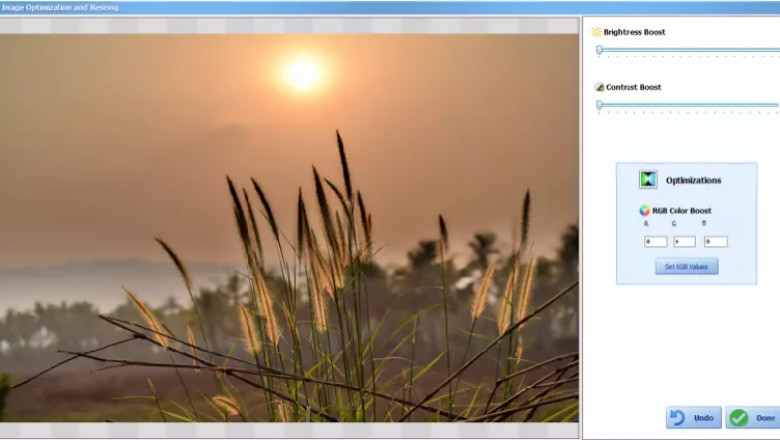Click the middle of the Contrast Boost track
This screenshot has width=780, height=440.
point(689,104)
